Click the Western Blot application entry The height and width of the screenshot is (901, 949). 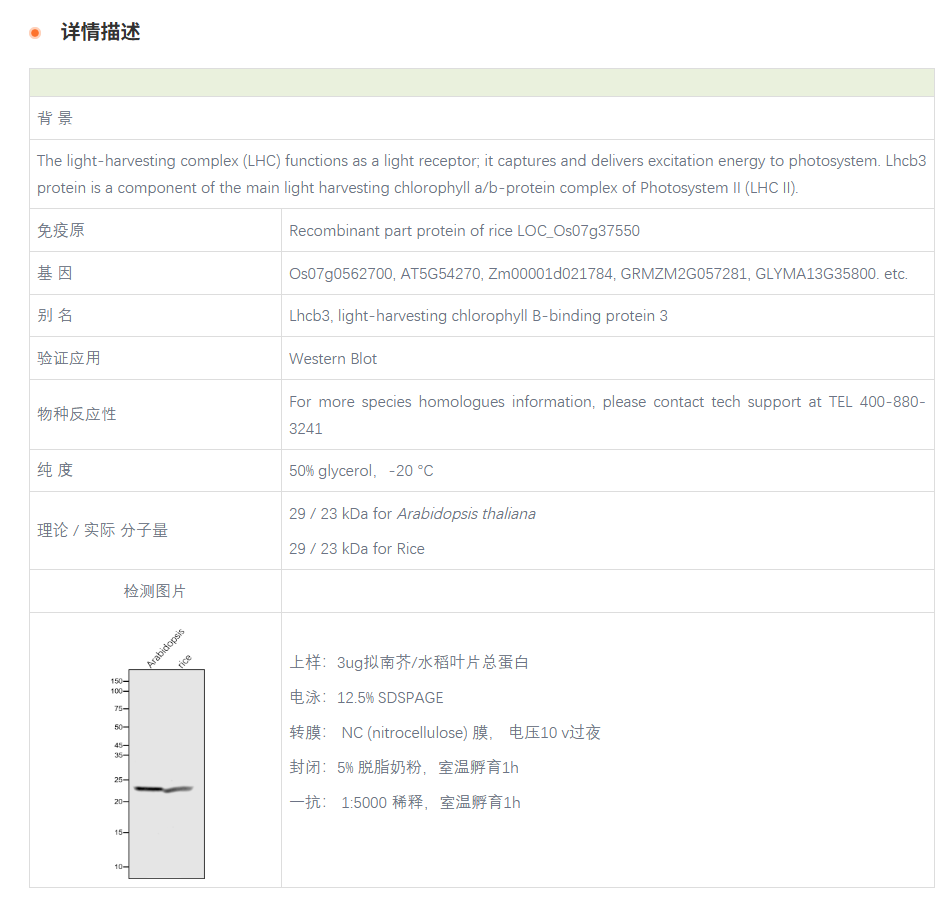(333, 358)
